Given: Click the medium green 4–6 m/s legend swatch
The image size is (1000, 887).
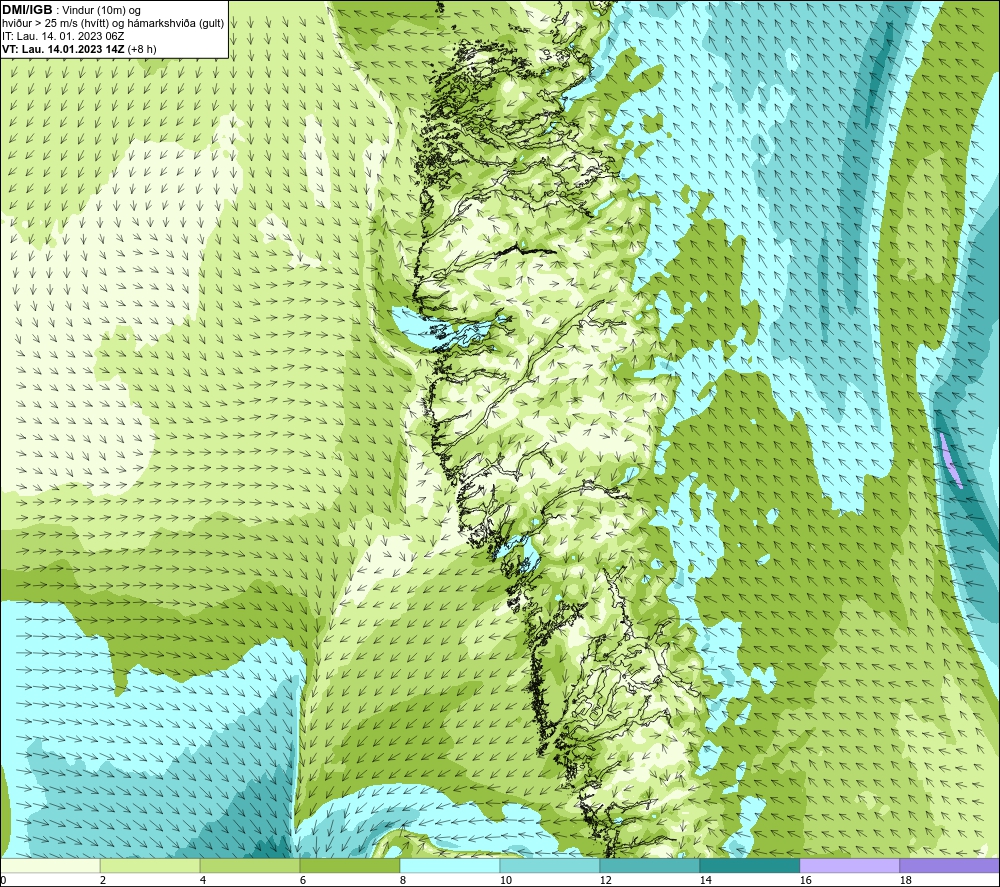Looking at the screenshot, I should click(250, 866).
